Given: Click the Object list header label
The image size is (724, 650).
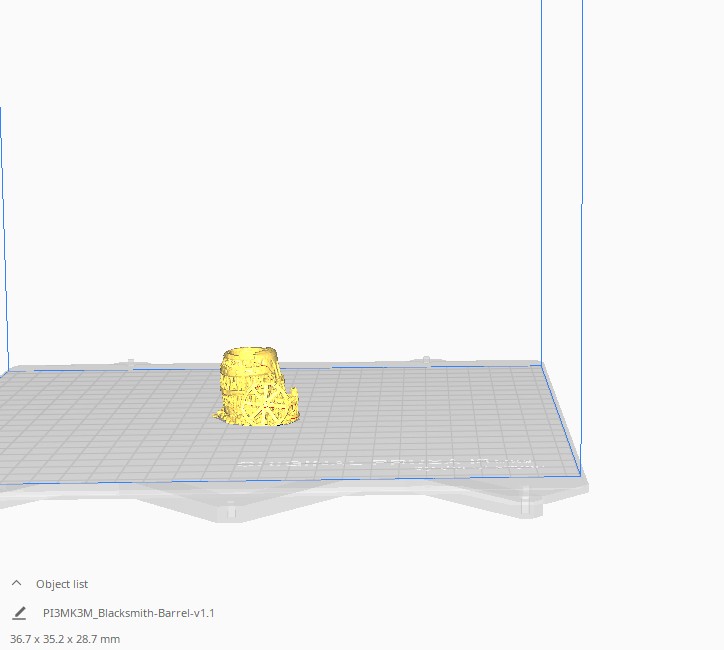Looking at the screenshot, I should point(62,584).
